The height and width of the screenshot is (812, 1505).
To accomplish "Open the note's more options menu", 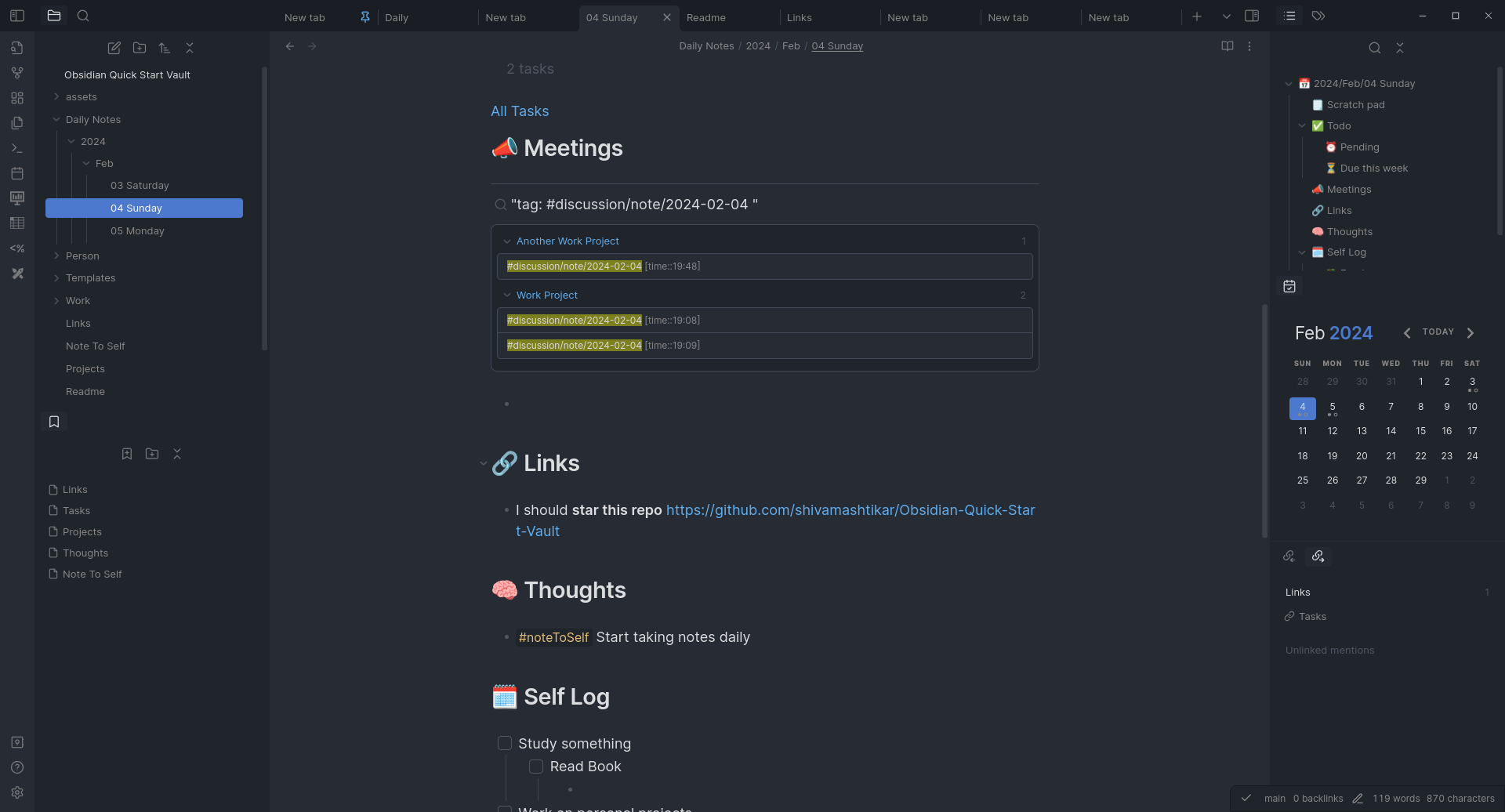I will click(1249, 46).
